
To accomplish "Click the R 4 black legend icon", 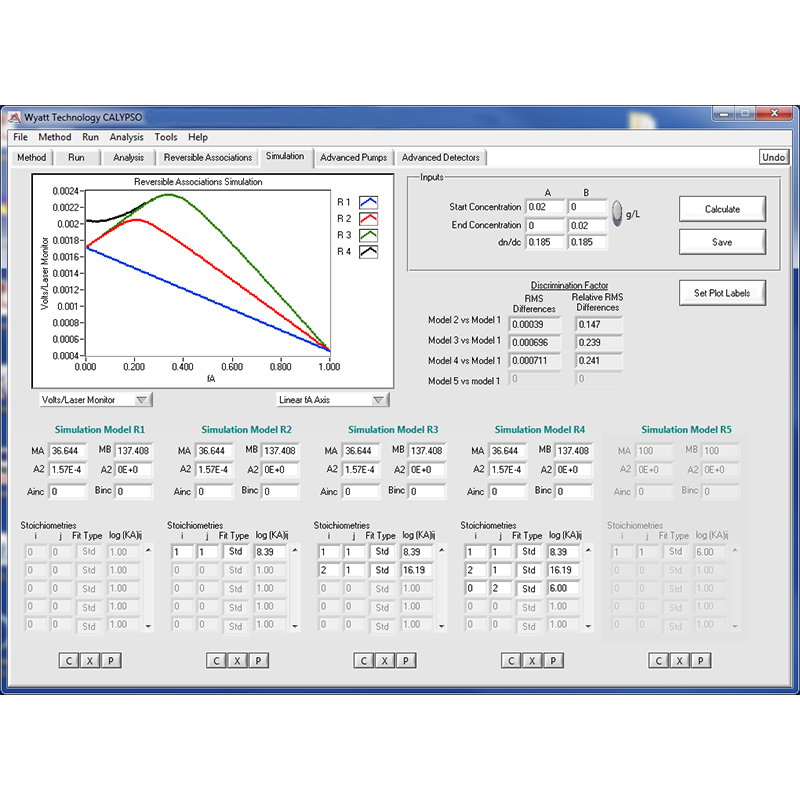I will [368, 252].
